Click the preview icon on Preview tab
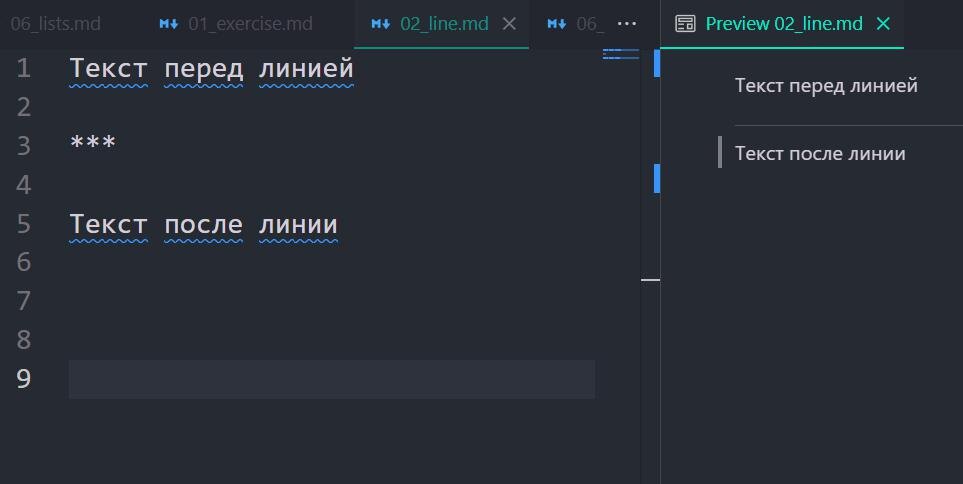The height and width of the screenshot is (484, 963). (685, 24)
